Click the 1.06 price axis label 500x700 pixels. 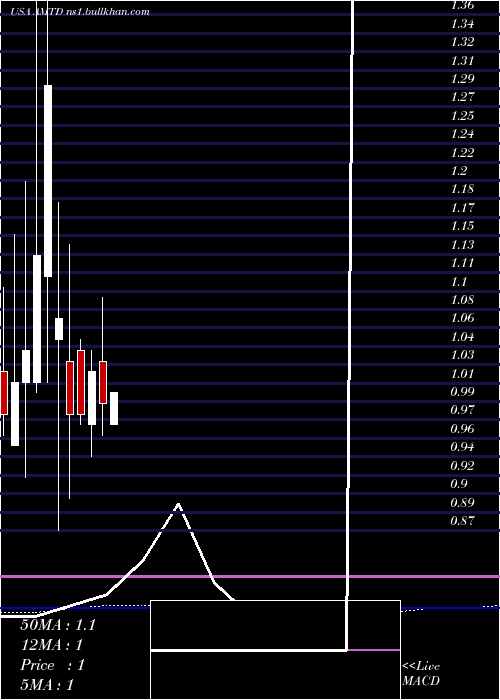(x=462, y=318)
